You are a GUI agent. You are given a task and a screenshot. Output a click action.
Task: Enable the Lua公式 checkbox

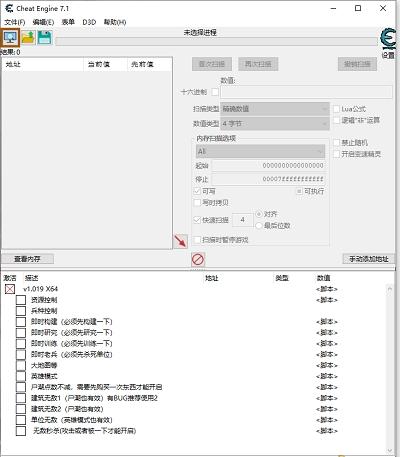(337, 109)
